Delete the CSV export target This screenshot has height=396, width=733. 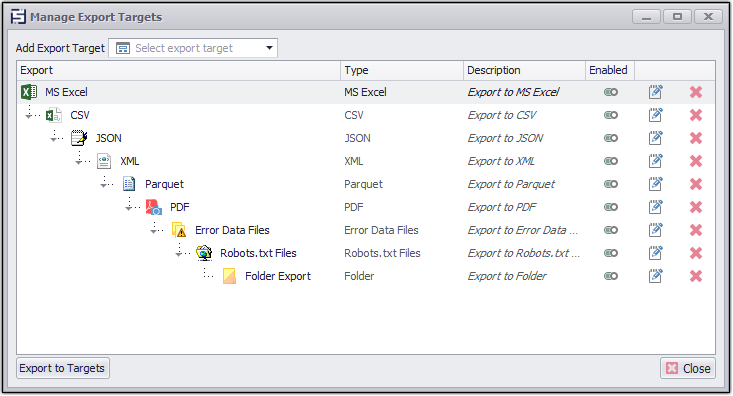(x=696, y=115)
